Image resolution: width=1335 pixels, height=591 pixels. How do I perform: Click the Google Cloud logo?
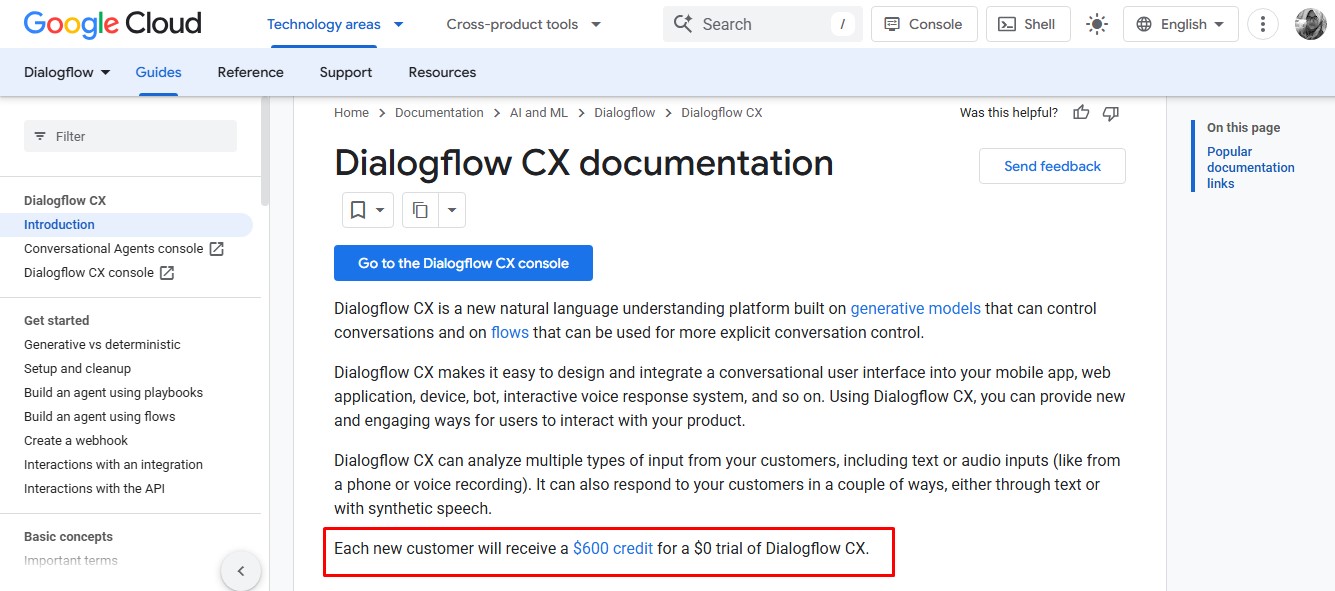point(112,23)
